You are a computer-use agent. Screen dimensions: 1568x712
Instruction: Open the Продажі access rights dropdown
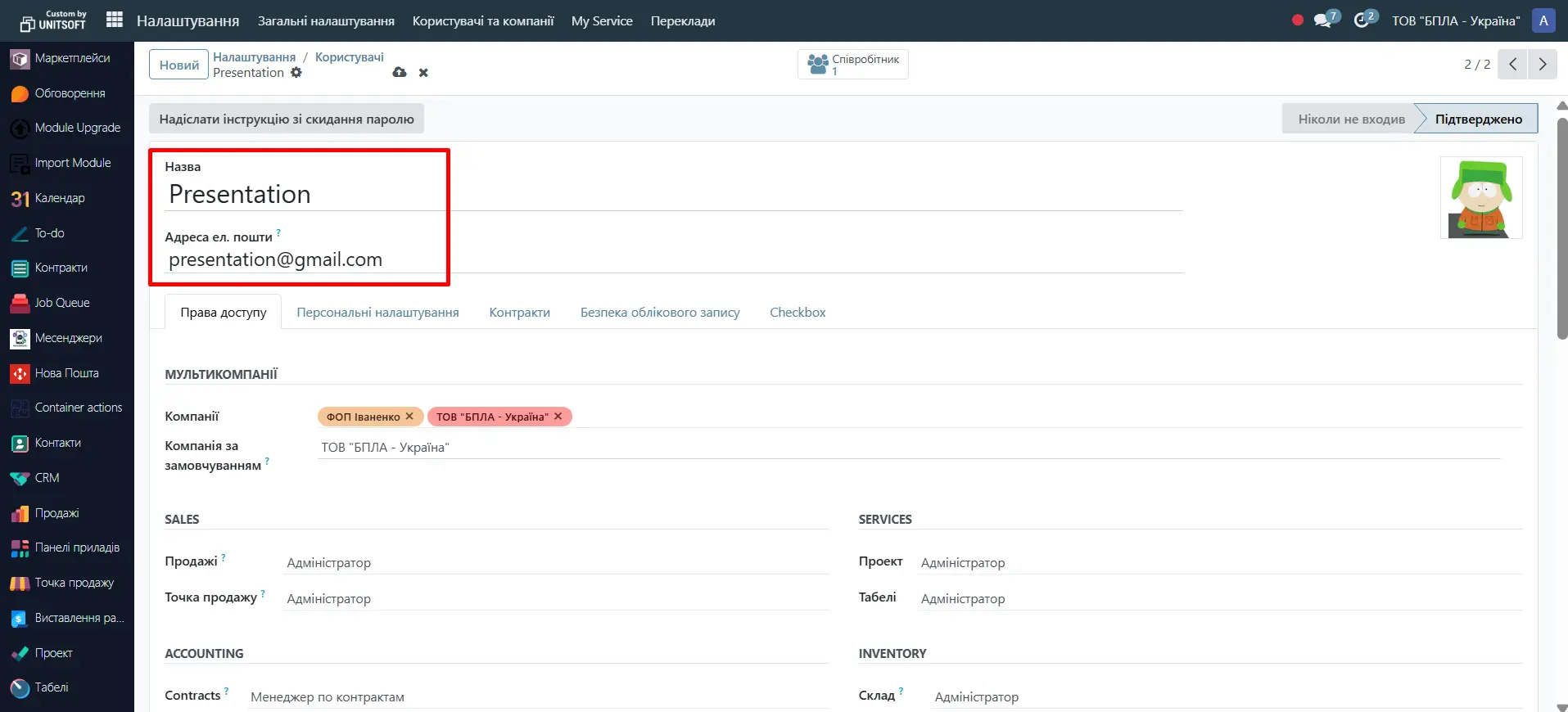click(x=555, y=563)
